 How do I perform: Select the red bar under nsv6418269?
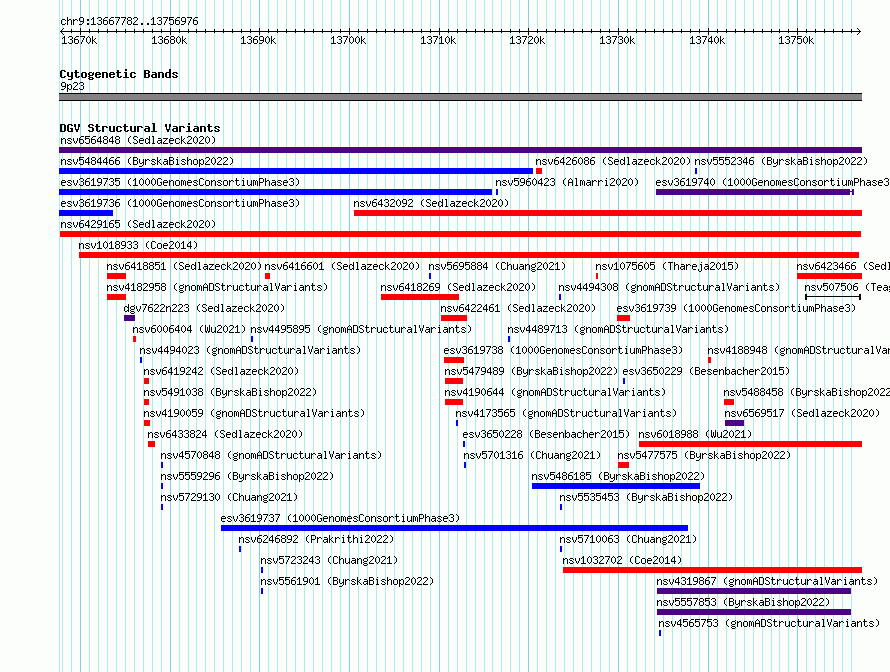(419, 297)
